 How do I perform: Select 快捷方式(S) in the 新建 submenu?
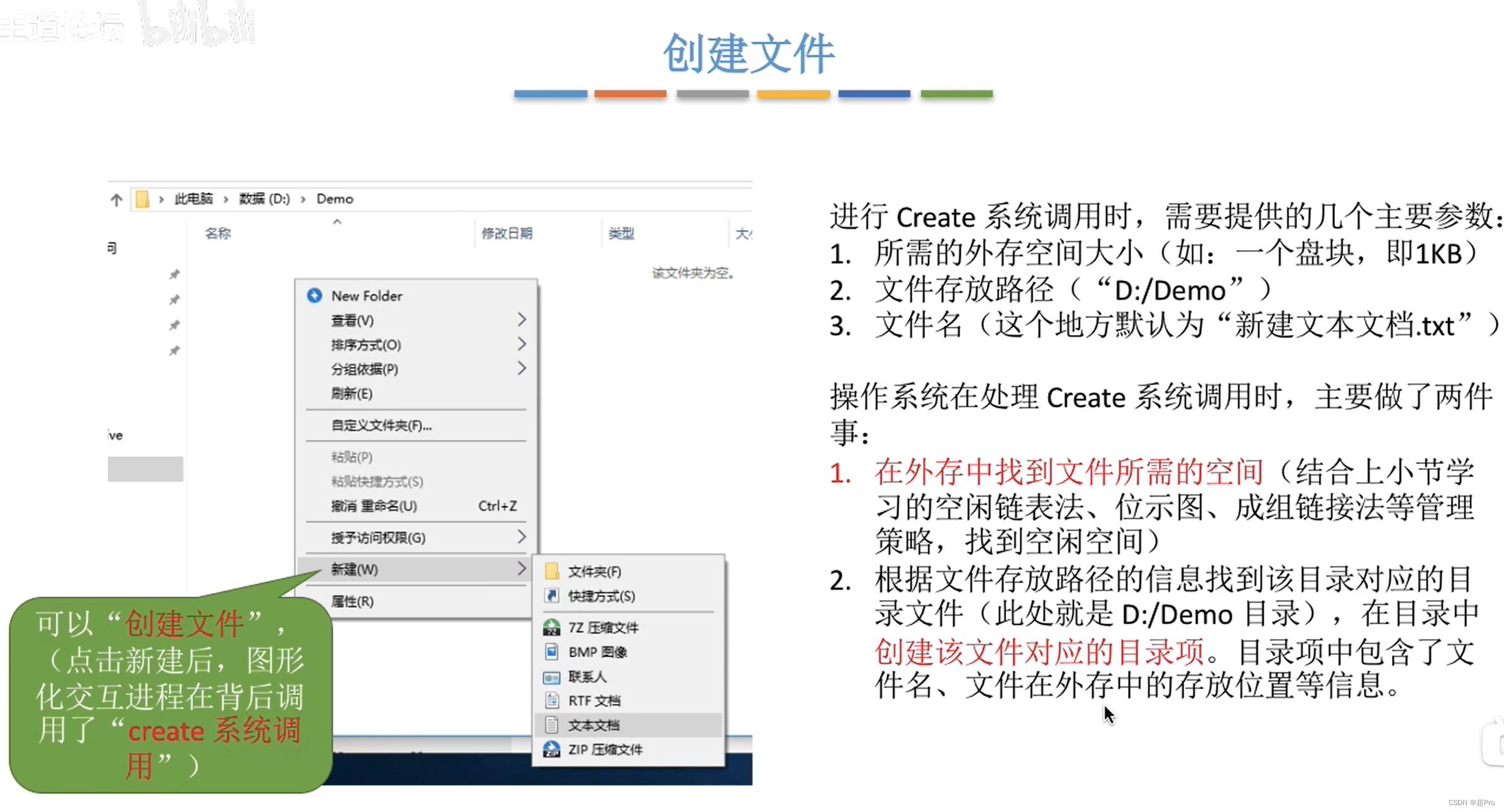click(629, 596)
